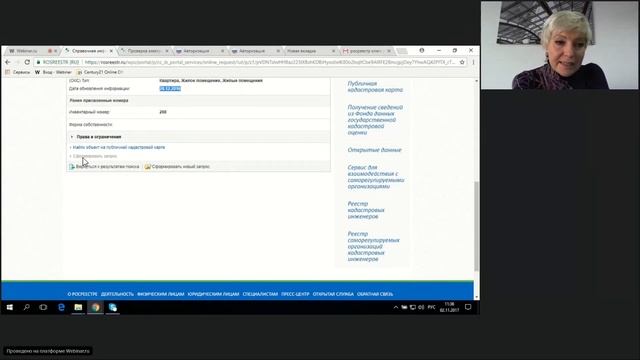Open File Explorer from the taskbar
Viewport: 640px width, 360px height.
pyautogui.click(x=78, y=307)
